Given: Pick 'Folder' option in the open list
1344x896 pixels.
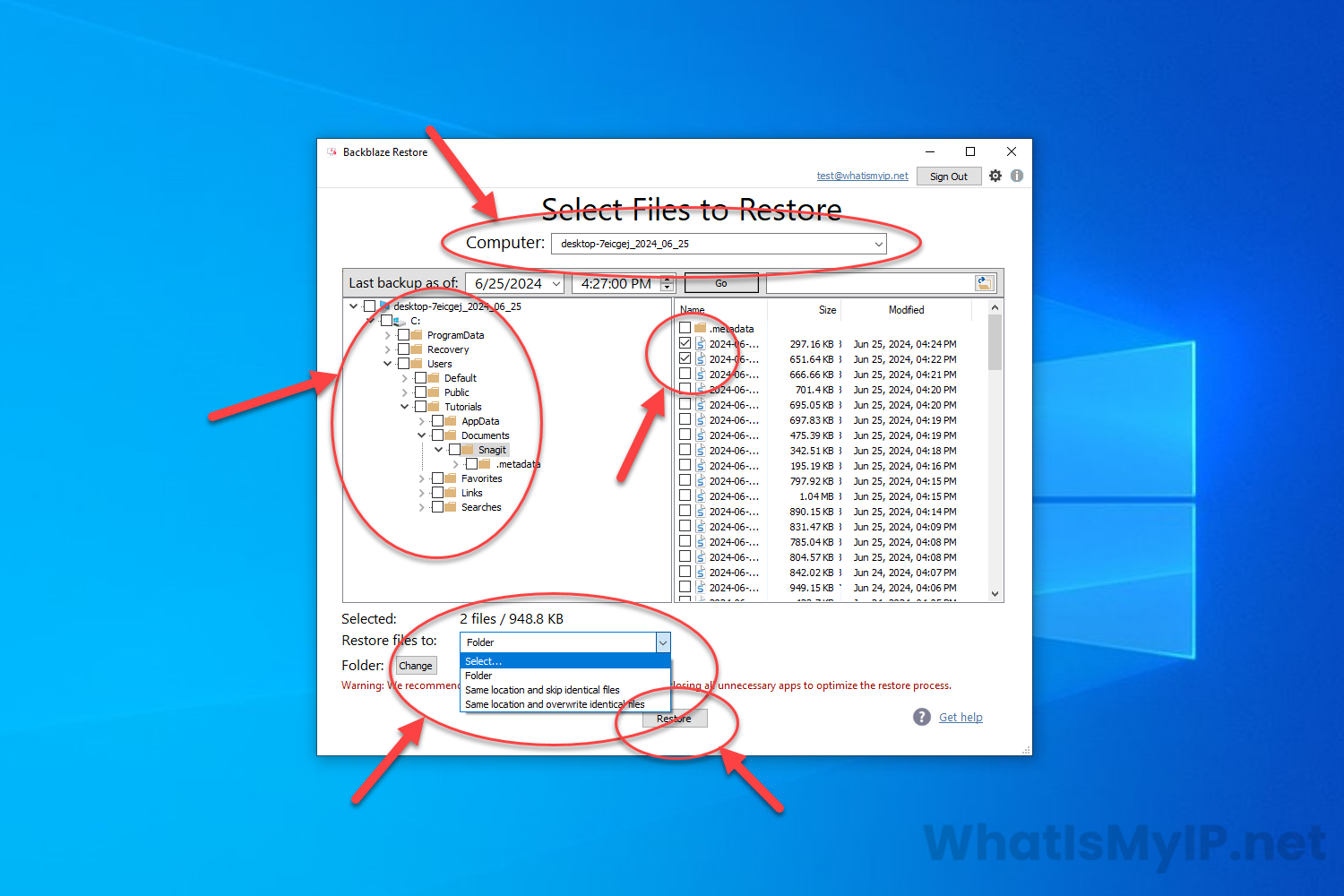Looking at the screenshot, I should (478, 676).
